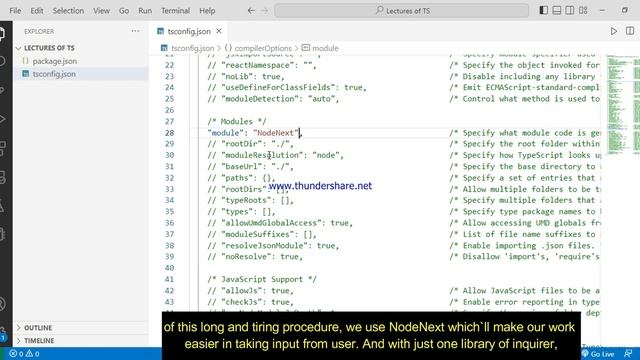Open Explorer views and more actions (…)

[135, 31]
